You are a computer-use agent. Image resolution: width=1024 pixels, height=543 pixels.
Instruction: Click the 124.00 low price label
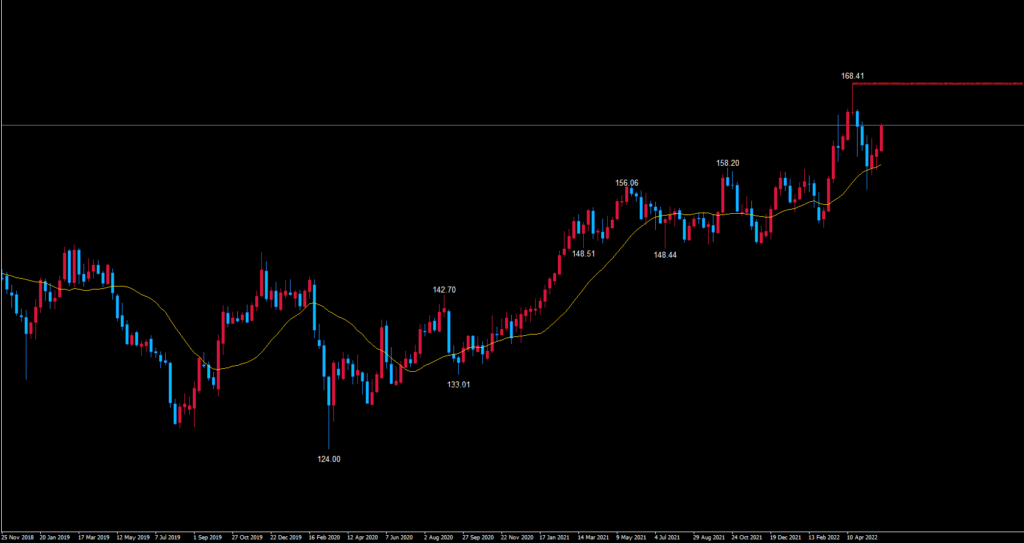[x=328, y=459]
